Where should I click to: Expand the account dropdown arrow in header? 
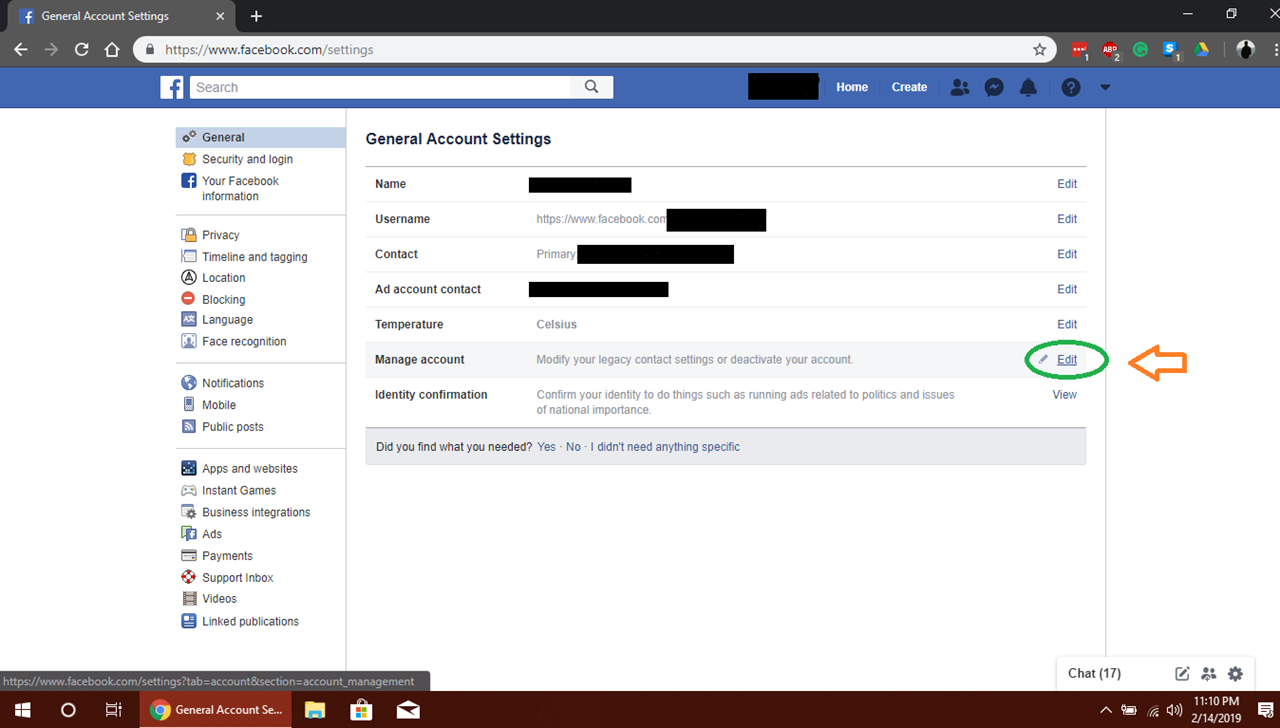1105,87
